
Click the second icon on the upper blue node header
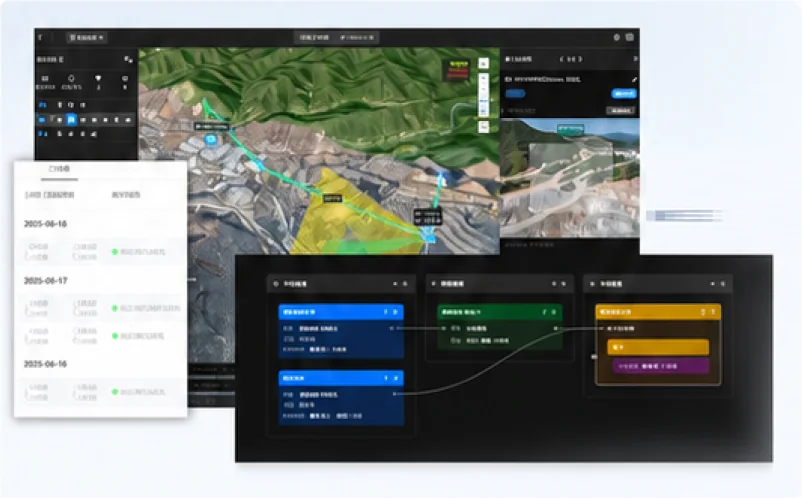point(395,312)
